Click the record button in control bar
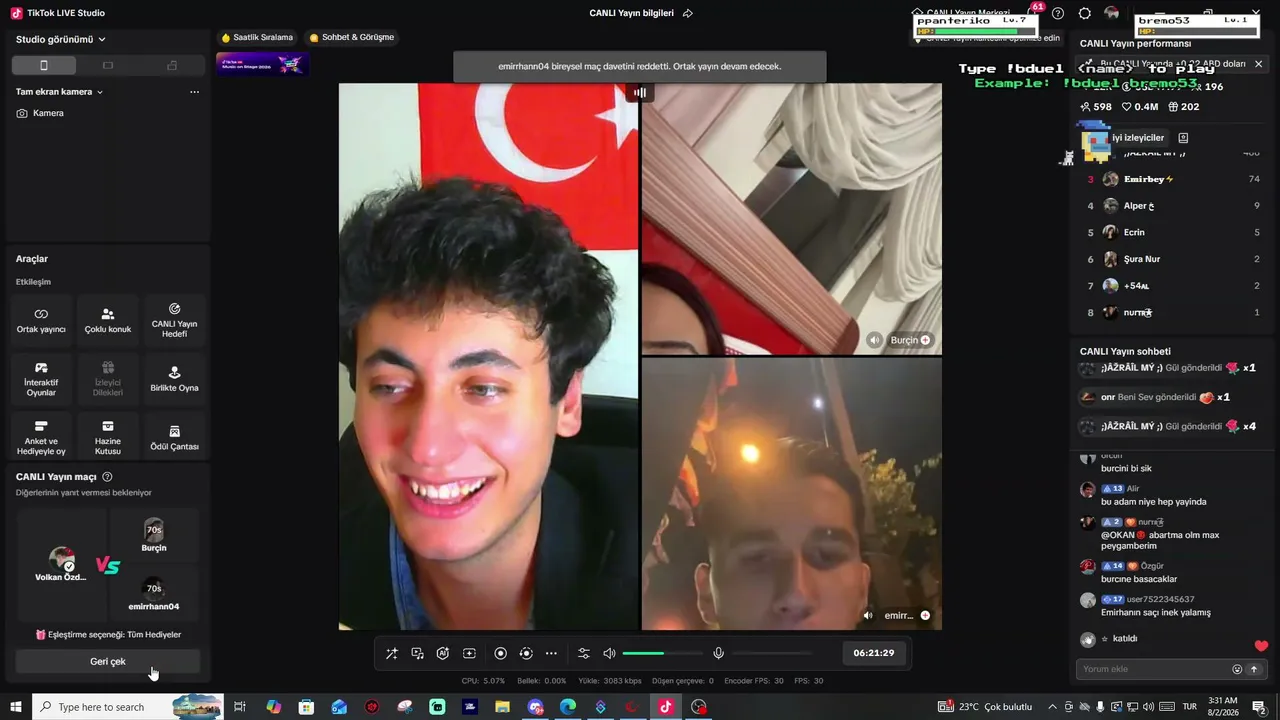The image size is (1280, 720). [501, 653]
